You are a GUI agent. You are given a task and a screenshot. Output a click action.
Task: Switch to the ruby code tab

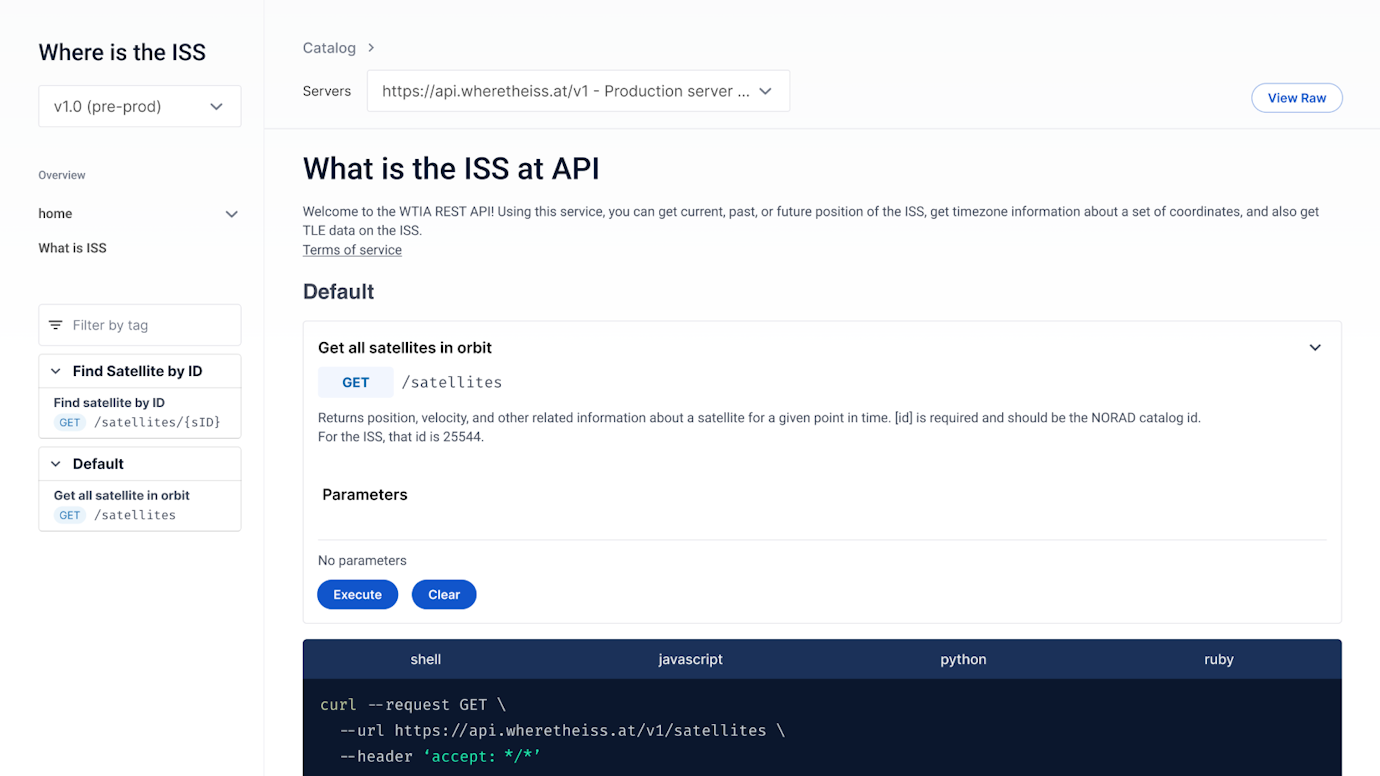[x=1218, y=659]
